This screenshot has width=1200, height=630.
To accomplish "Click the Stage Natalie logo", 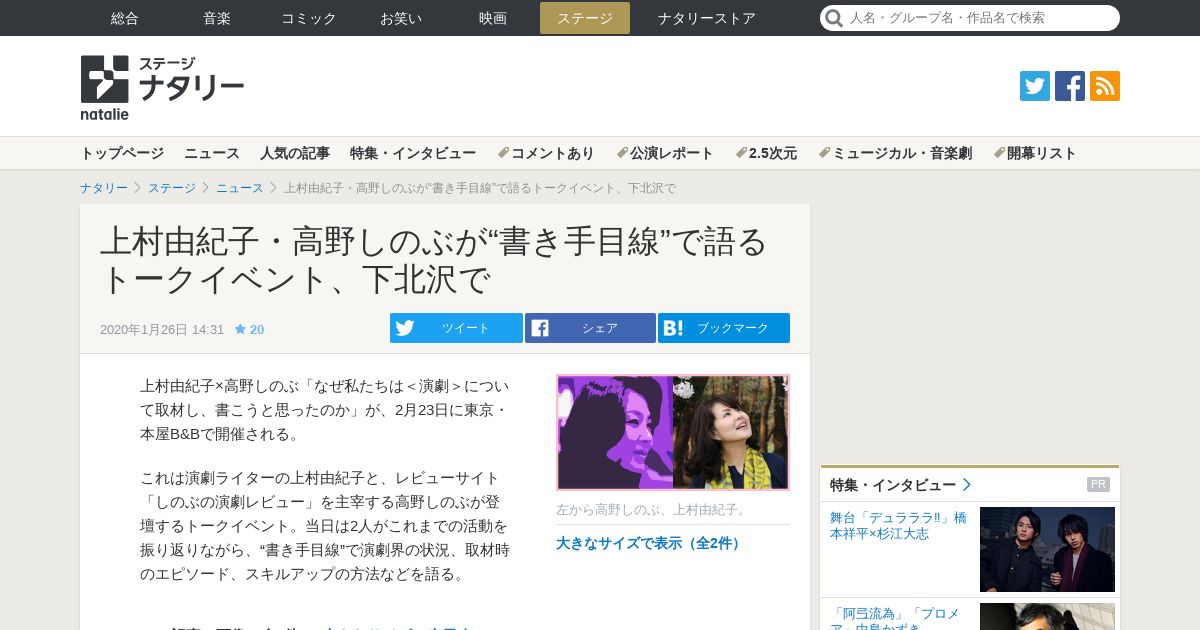I will click(x=162, y=87).
